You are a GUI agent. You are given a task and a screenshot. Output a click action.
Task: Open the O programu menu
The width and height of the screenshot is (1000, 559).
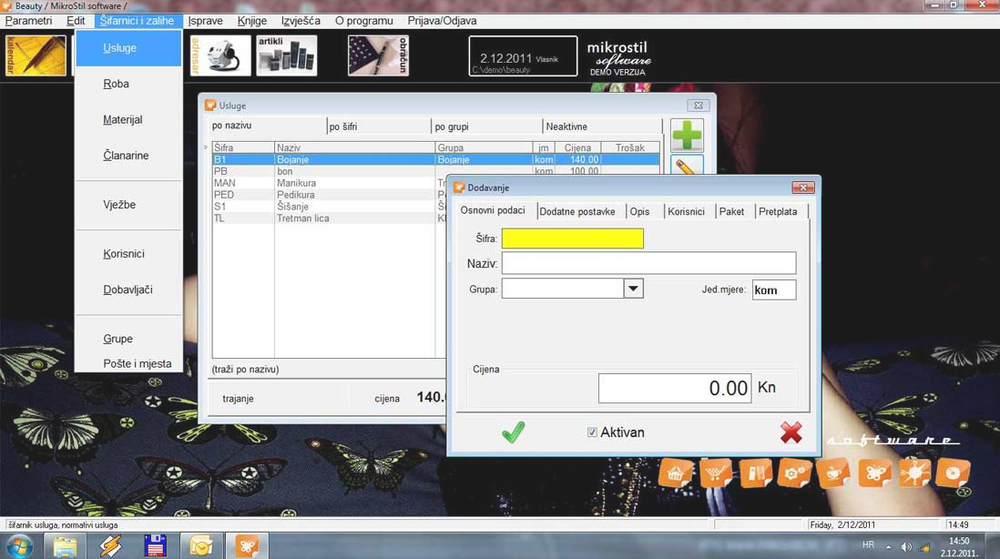tap(364, 20)
